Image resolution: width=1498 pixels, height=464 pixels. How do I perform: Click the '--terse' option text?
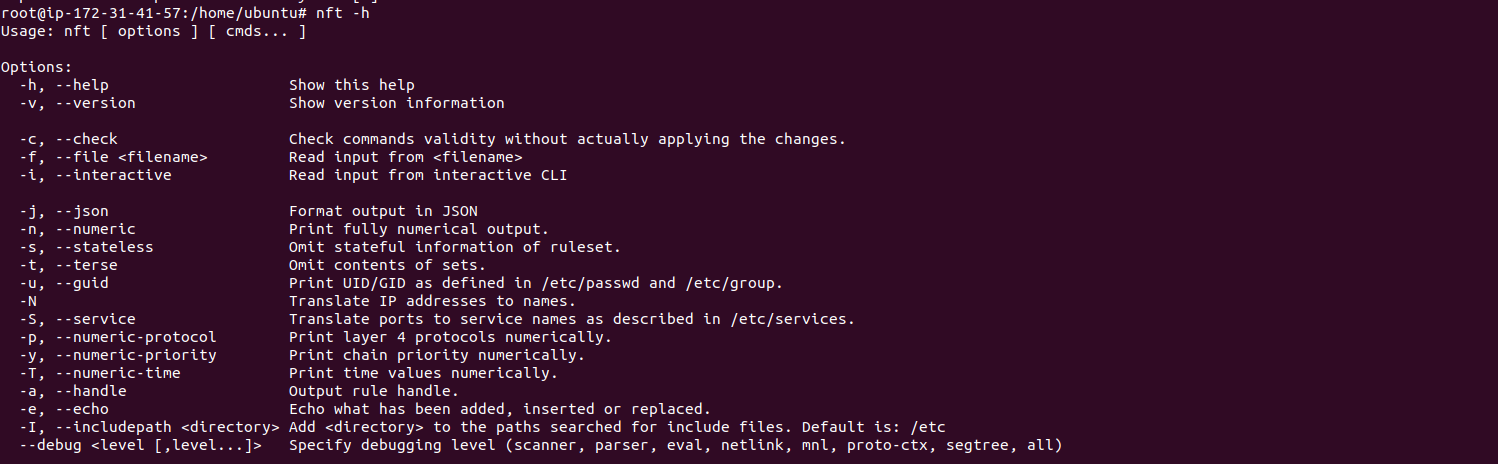86,265
